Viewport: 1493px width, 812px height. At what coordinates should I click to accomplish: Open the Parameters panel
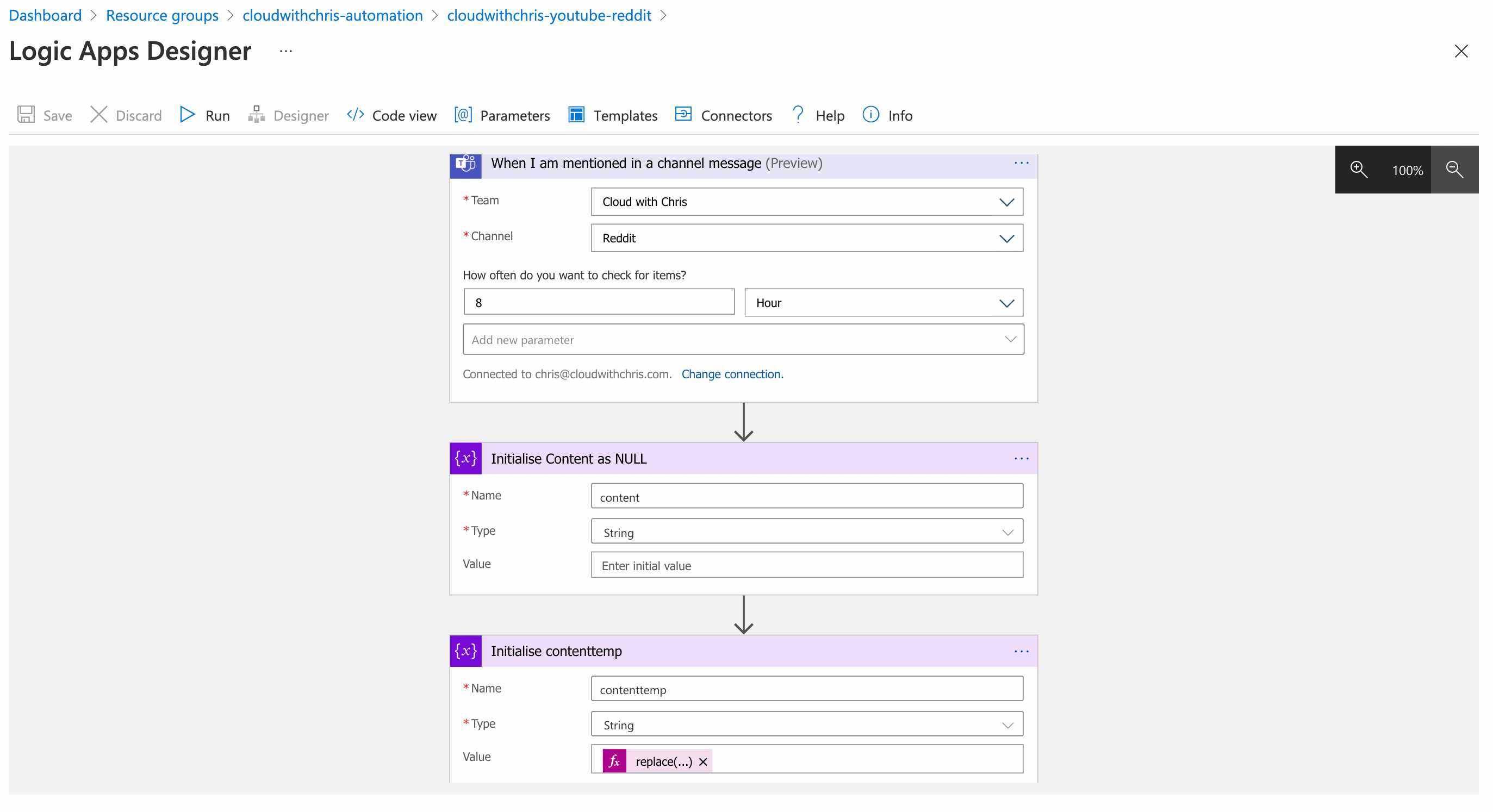(515, 115)
